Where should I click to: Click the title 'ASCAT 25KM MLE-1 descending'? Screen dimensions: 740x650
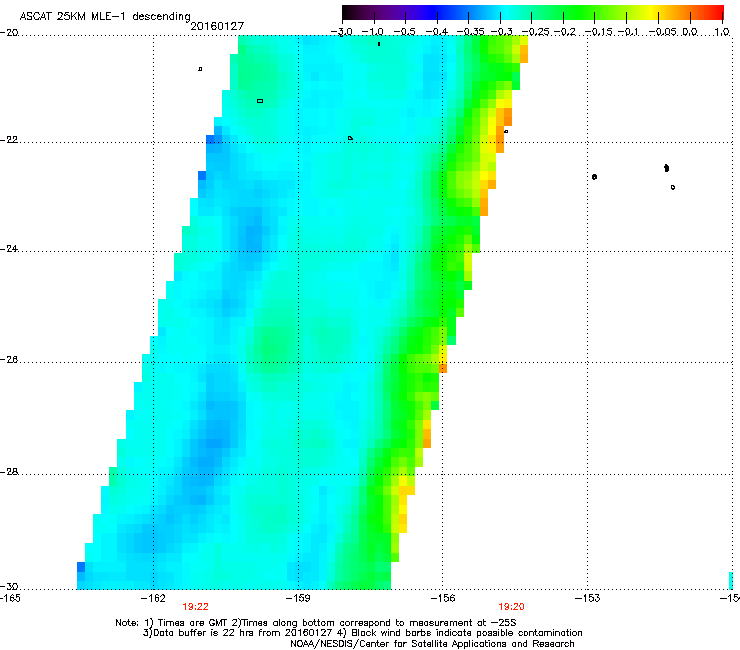click(x=105, y=16)
